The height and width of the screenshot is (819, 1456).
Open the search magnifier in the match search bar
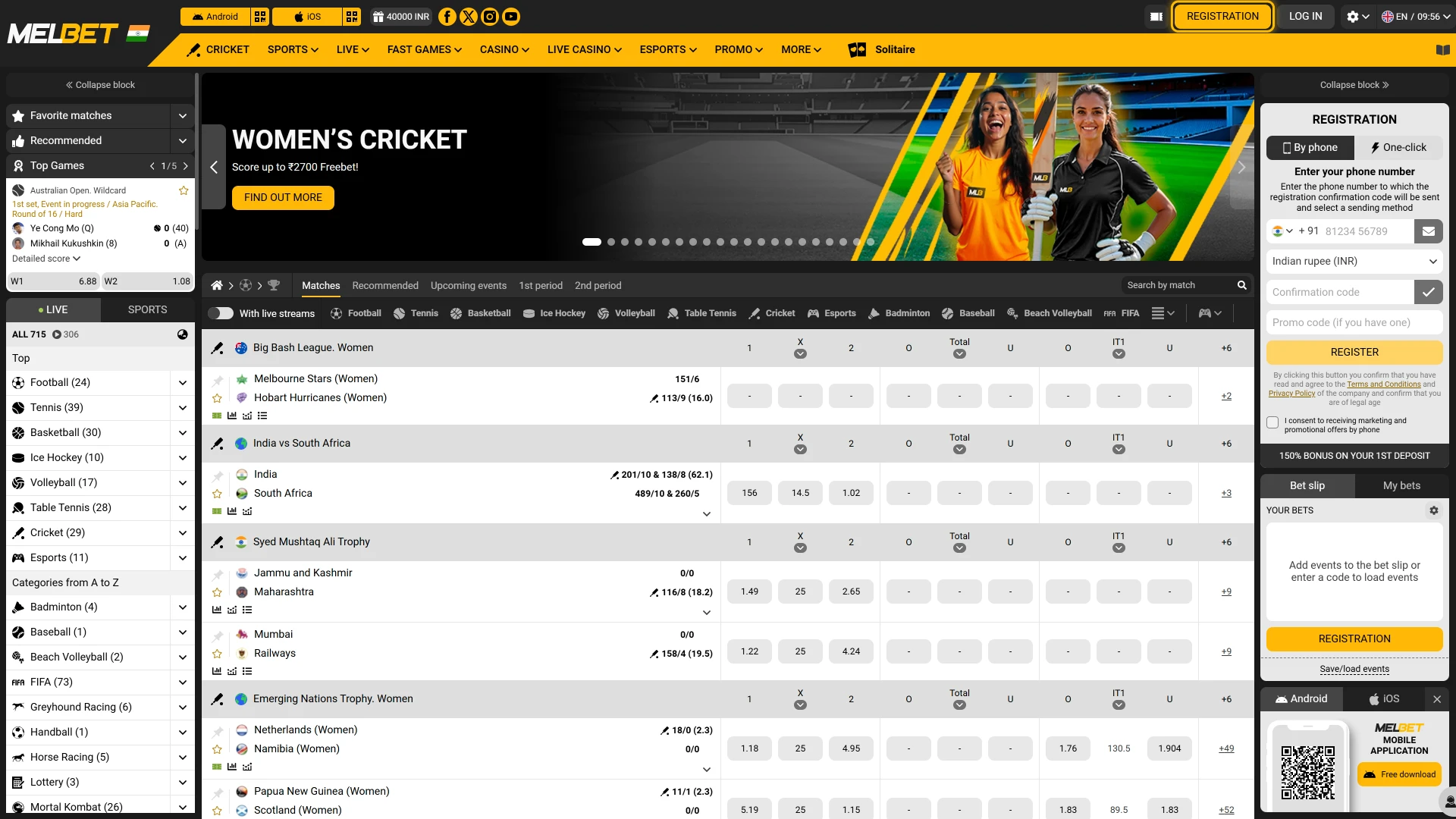[1241, 285]
